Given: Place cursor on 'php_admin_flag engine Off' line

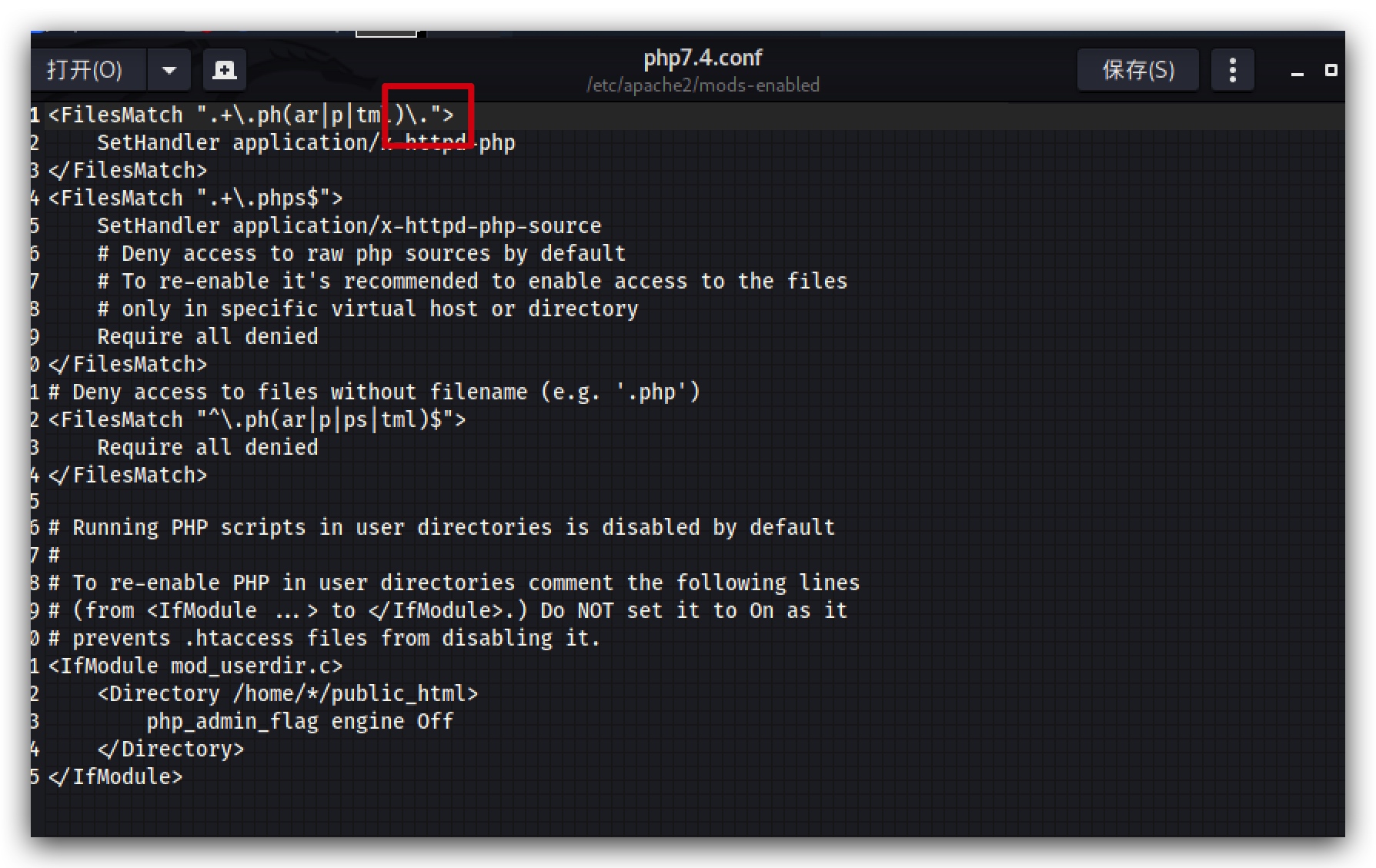Looking at the screenshot, I should click(x=300, y=722).
